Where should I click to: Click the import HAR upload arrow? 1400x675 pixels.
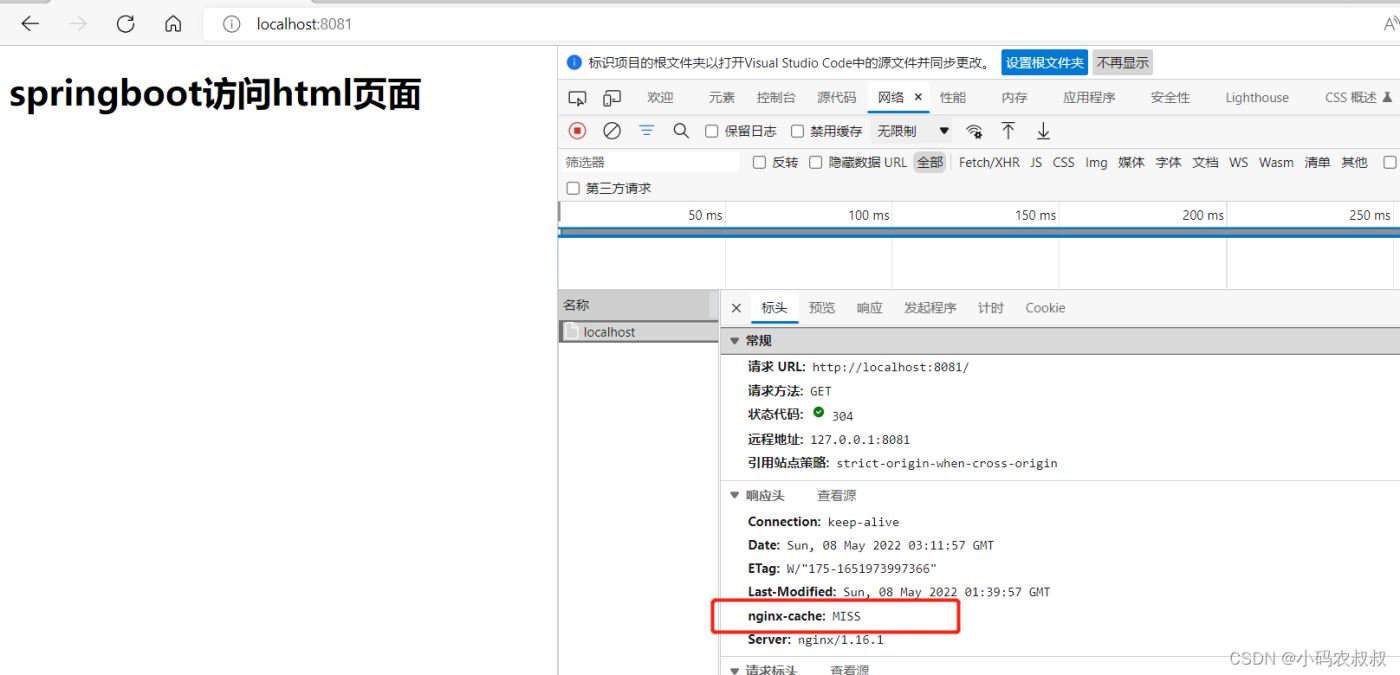1008,131
